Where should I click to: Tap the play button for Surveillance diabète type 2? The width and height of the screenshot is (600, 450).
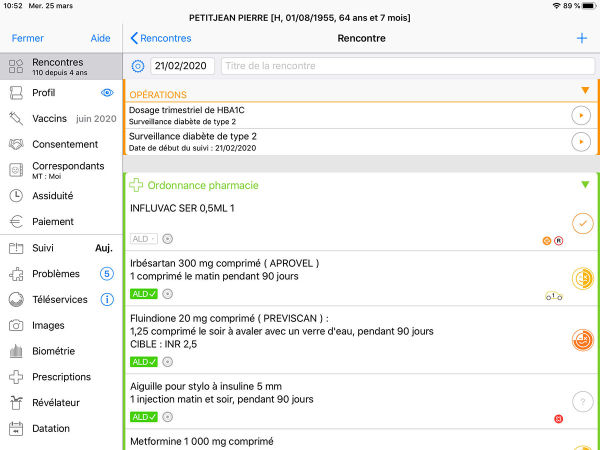click(581, 142)
